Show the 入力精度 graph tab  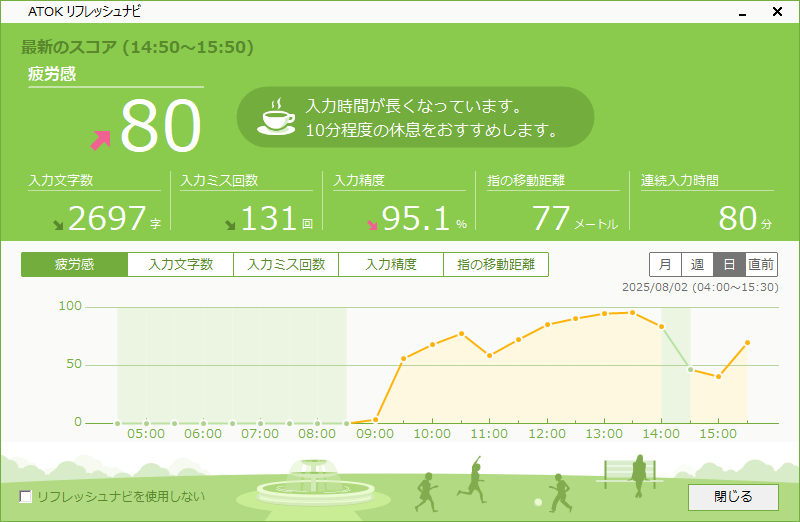[391, 264]
